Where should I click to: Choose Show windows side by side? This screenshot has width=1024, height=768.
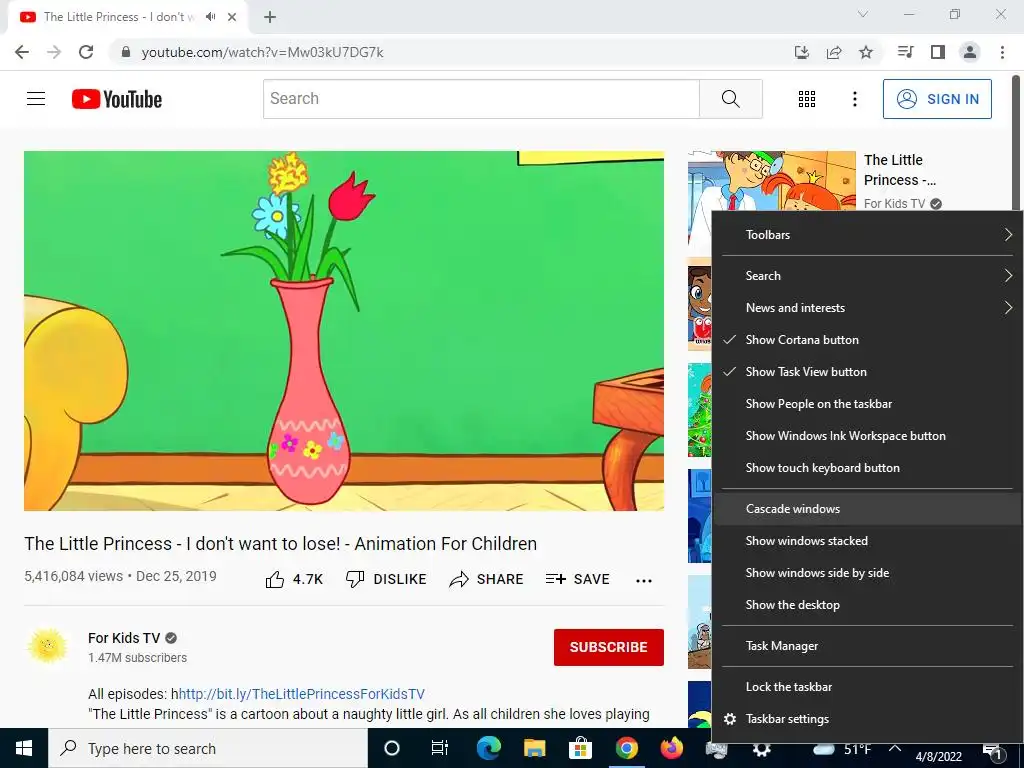[867, 573]
